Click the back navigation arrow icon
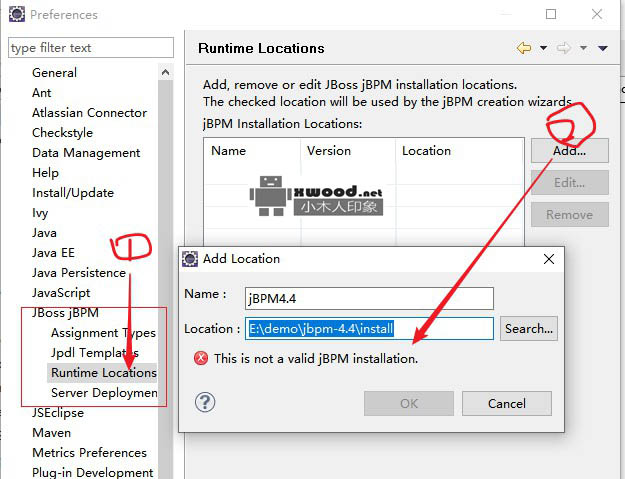Screen dimensions: 625x479 [x=524, y=48]
